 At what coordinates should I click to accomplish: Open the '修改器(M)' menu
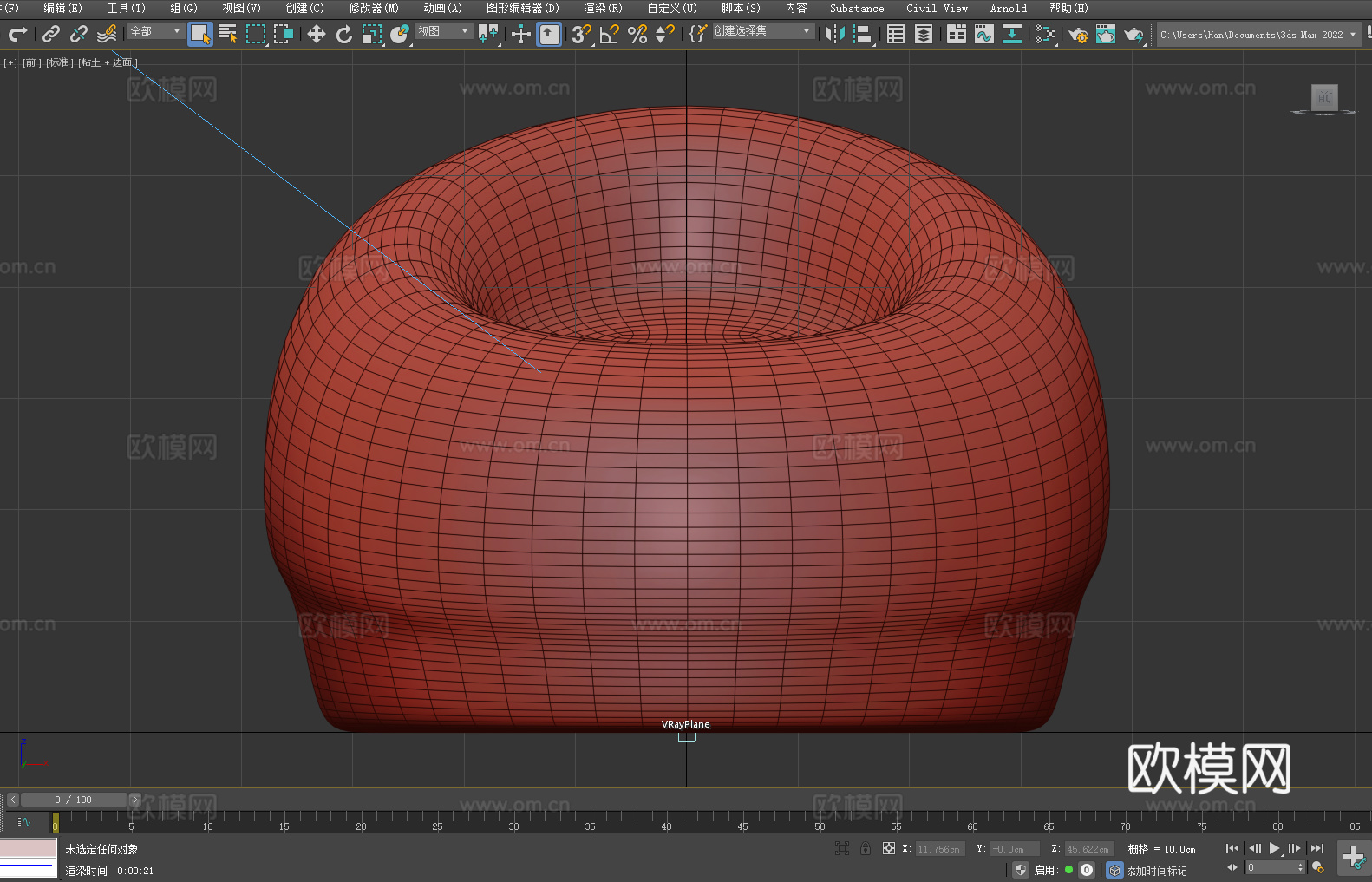374,8
